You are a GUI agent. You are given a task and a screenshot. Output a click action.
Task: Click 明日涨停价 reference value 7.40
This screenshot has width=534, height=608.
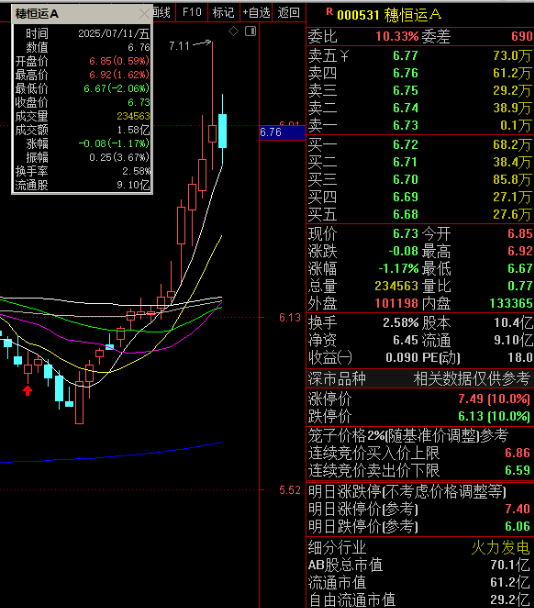pos(517,509)
